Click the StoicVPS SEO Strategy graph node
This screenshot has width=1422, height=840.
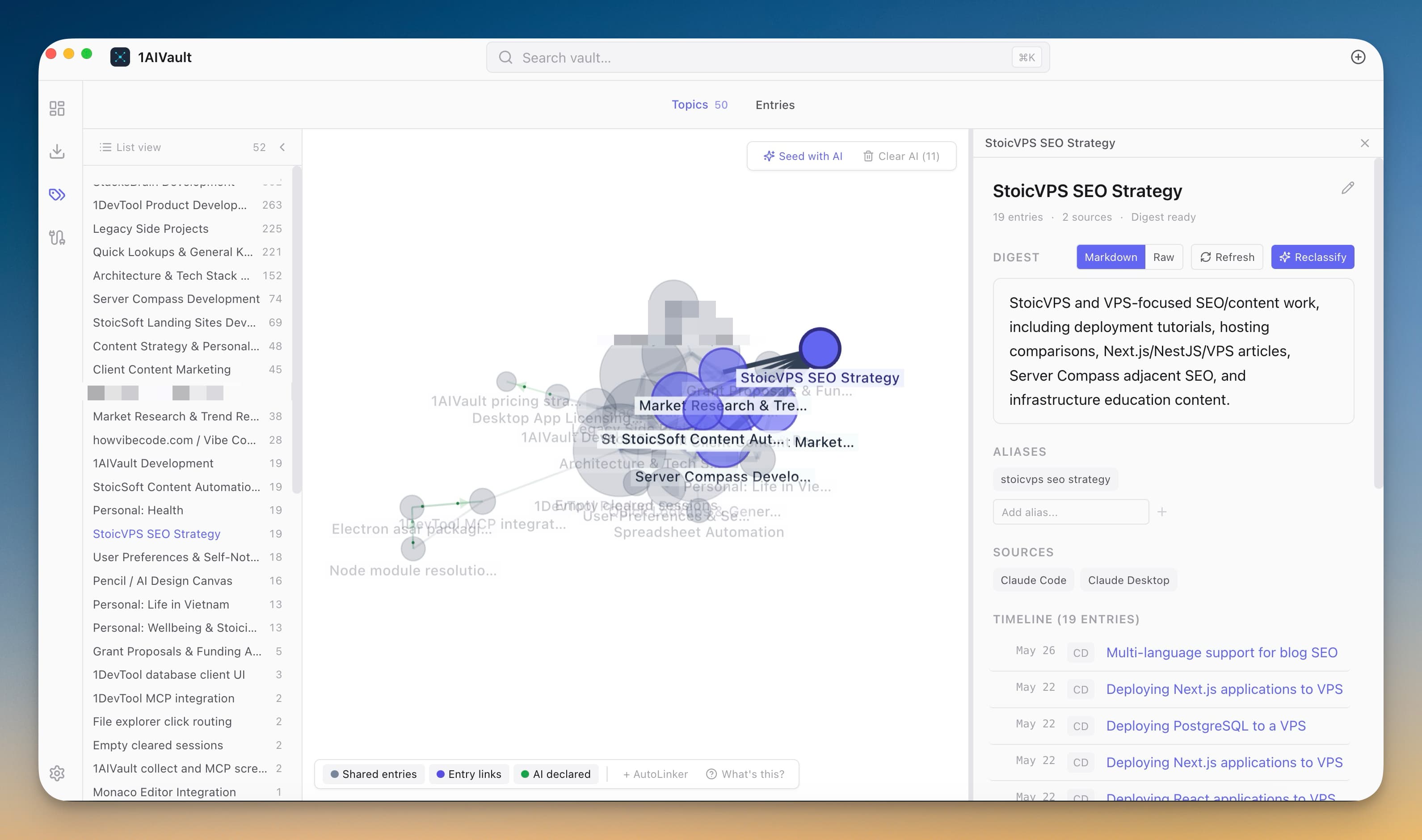tap(820, 348)
